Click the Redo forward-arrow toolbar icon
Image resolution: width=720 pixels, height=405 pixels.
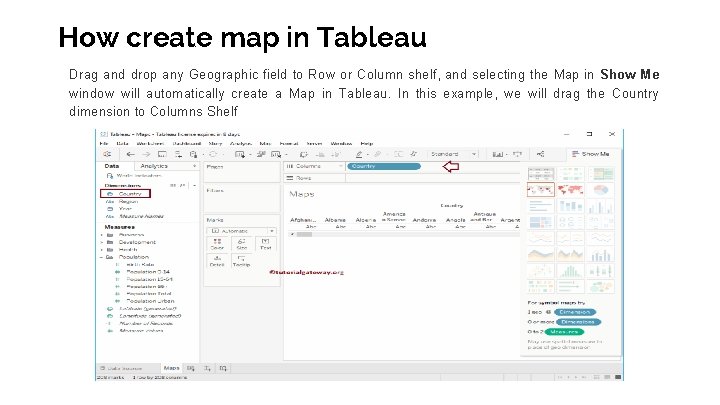[x=146, y=154]
